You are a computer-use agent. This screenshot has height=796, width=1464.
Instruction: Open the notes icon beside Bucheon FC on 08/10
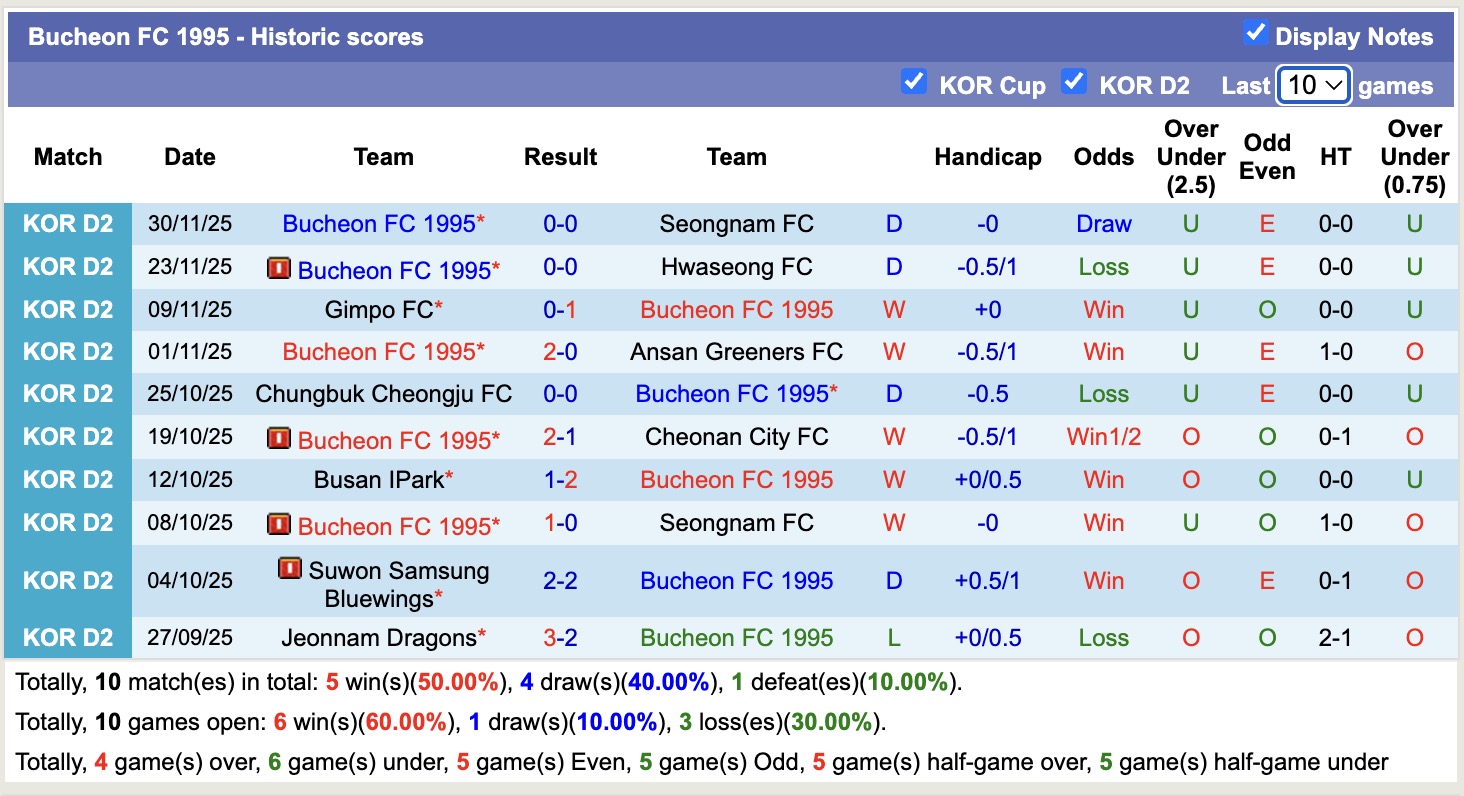pyautogui.click(x=278, y=523)
